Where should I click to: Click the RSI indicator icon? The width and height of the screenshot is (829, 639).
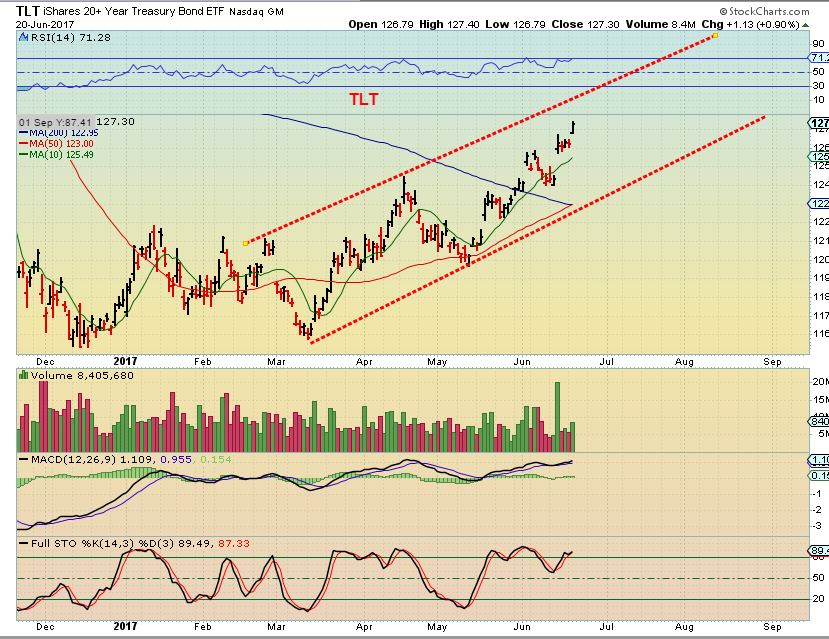(23, 38)
